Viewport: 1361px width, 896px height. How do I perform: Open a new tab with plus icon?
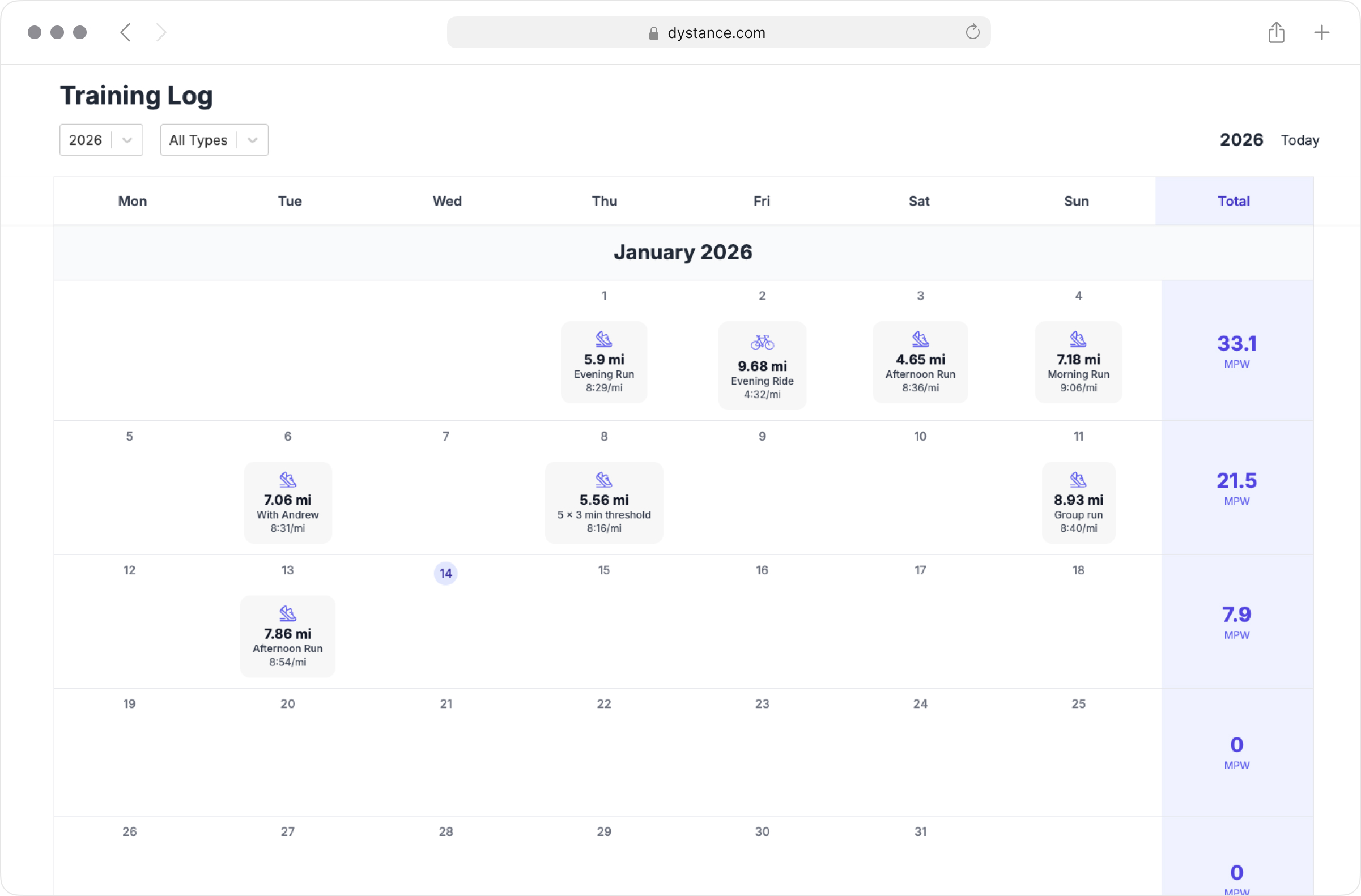point(1321,33)
